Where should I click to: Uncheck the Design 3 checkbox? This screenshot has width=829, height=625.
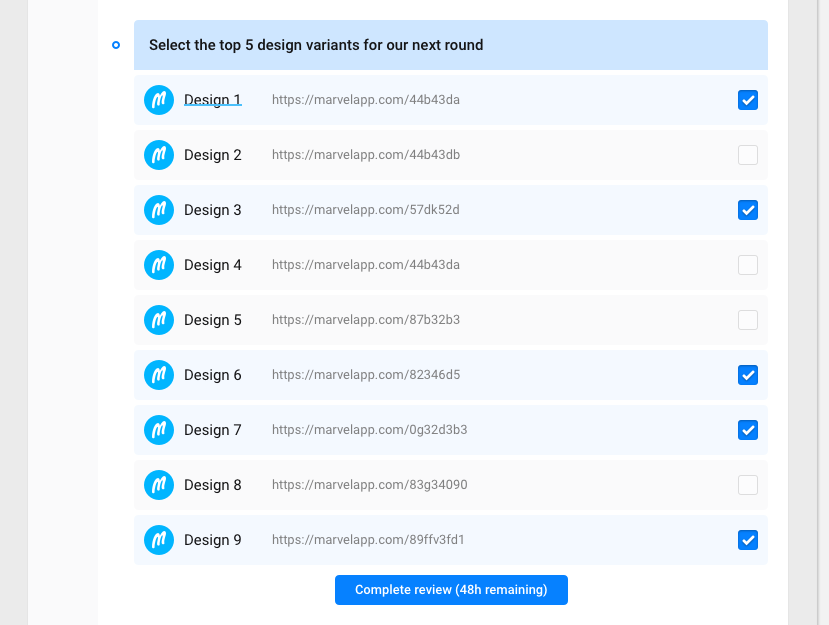(748, 210)
